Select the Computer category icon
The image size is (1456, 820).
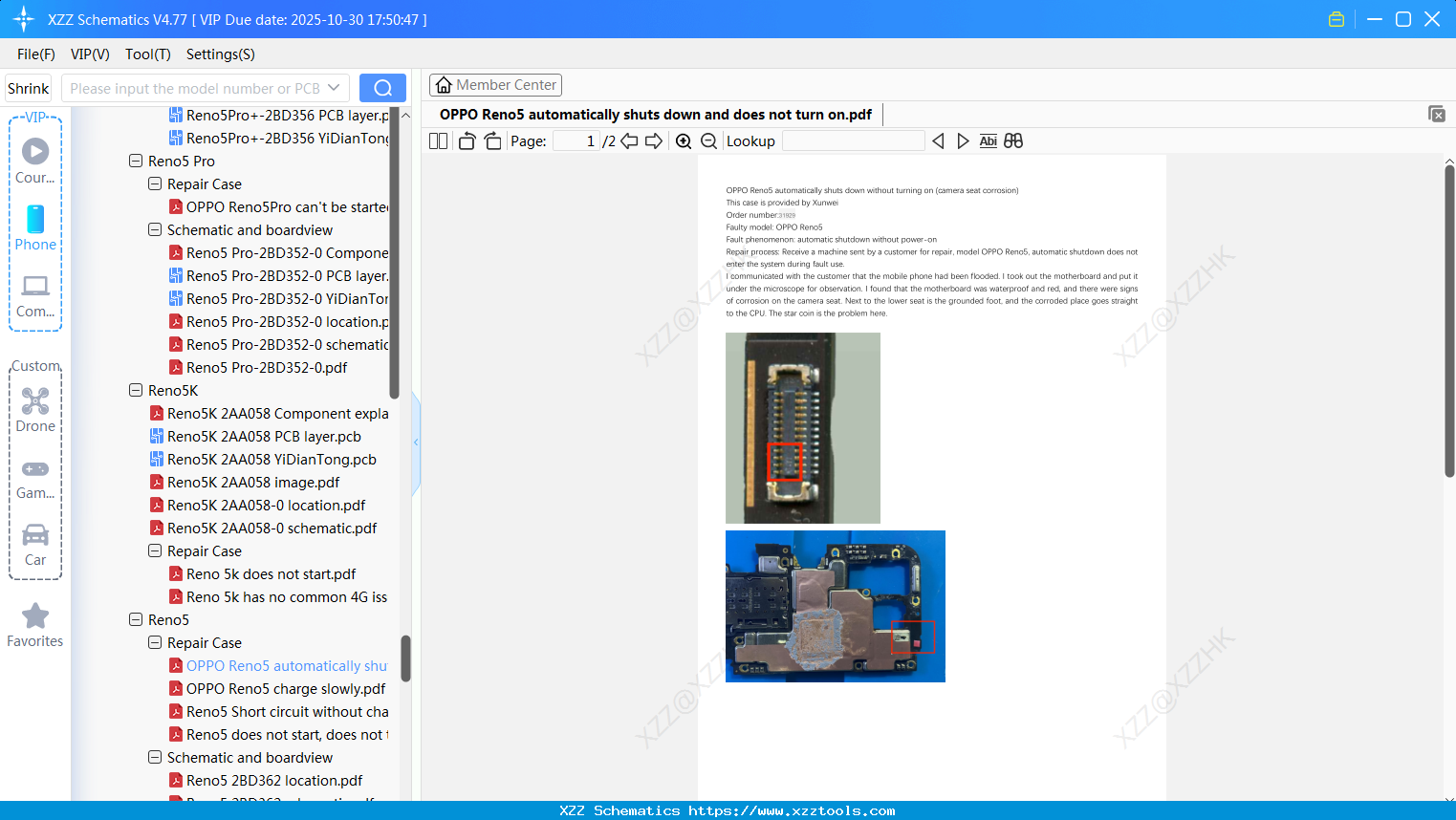coord(35,295)
